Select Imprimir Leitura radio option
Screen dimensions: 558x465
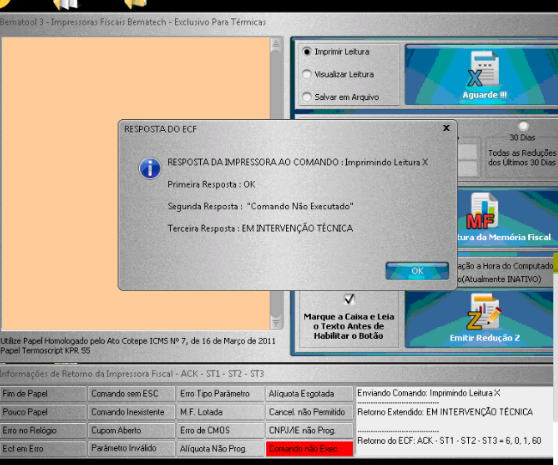[307, 52]
